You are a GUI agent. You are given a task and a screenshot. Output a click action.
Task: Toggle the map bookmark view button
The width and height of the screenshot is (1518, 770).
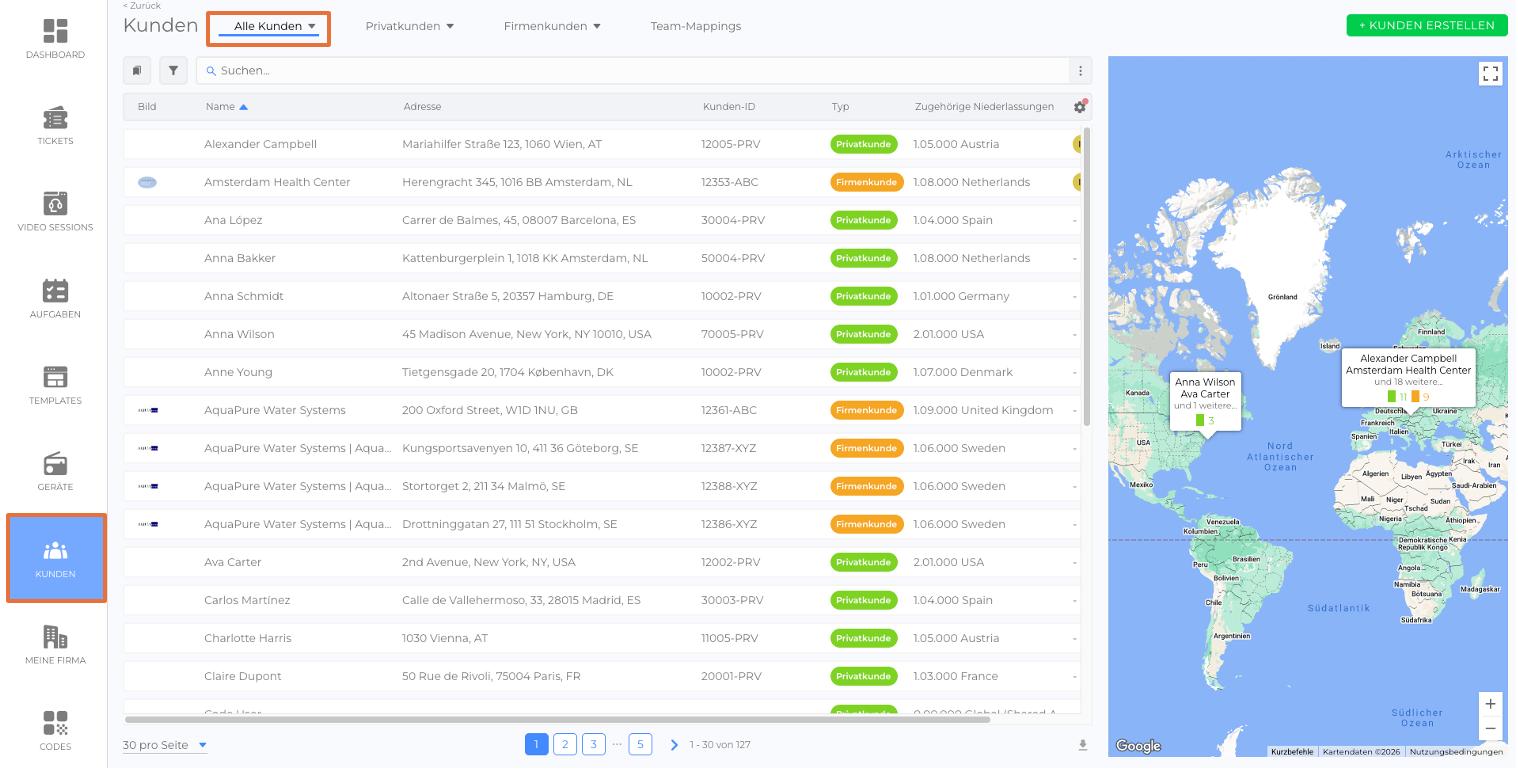[x=137, y=71]
